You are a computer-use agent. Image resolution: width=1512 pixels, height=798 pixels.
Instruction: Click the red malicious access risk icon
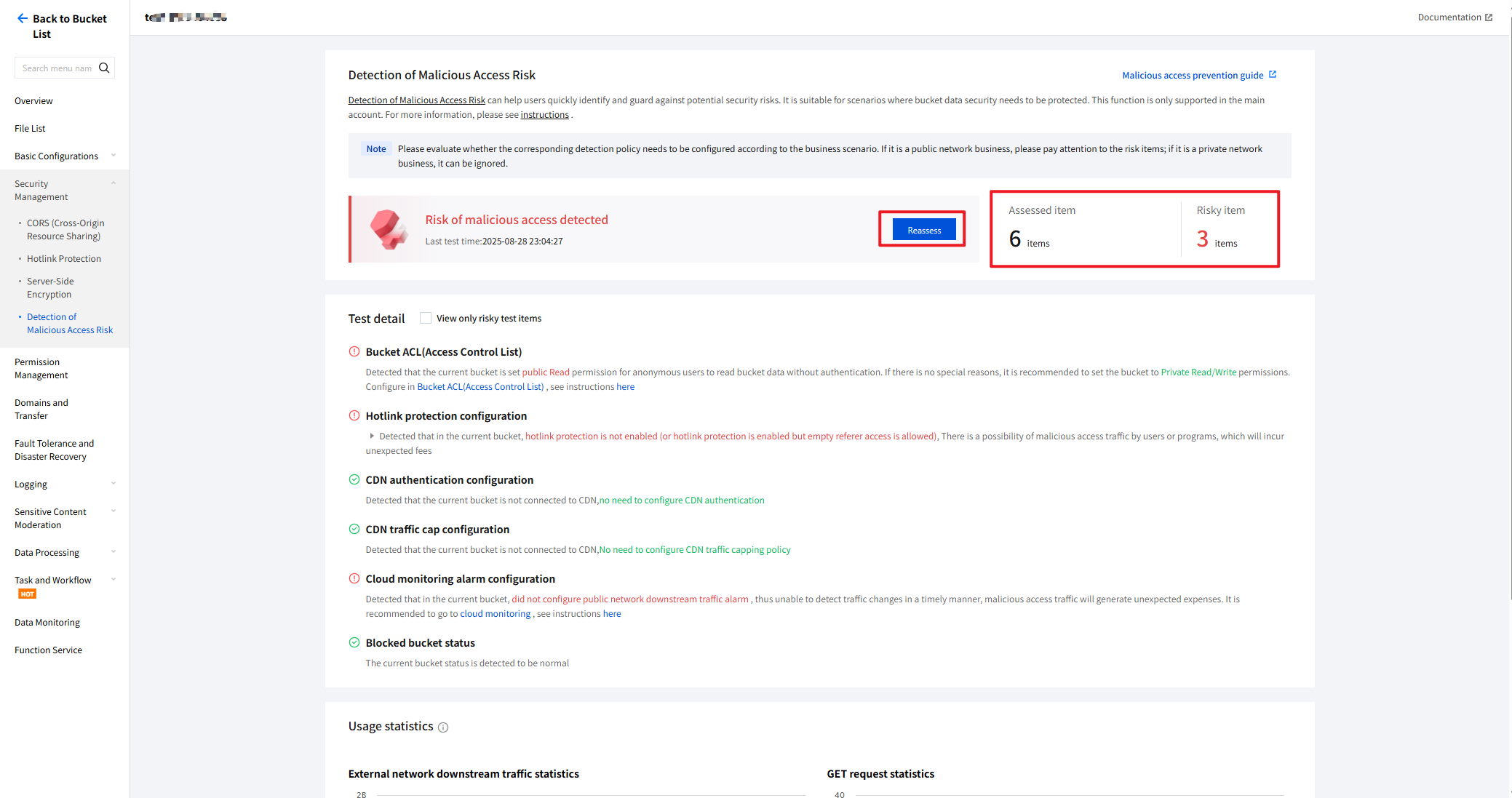pyautogui.click(x=388, y=229)
